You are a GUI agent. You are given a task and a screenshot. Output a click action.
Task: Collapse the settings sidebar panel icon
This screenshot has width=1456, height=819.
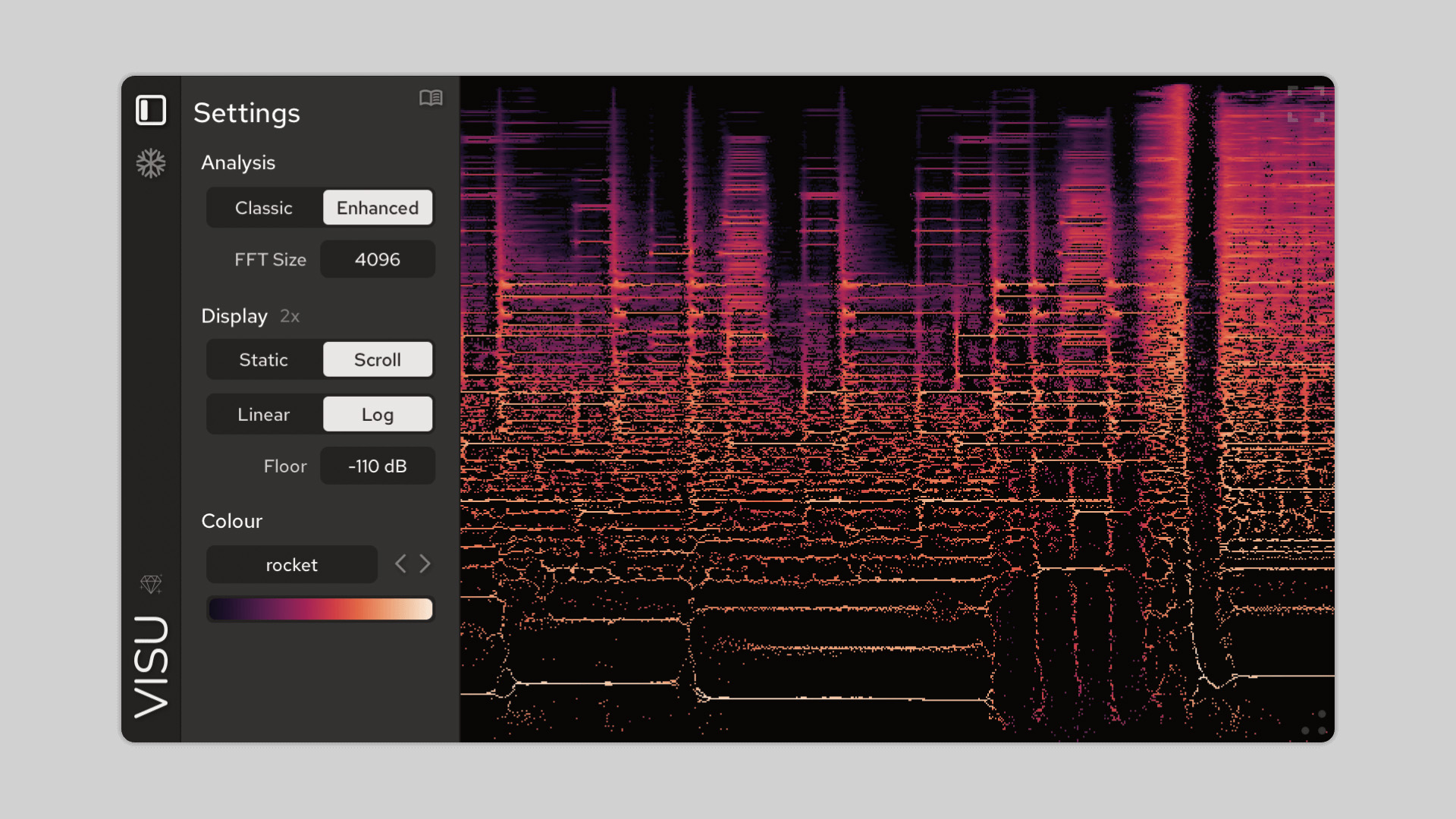(151, 111)
